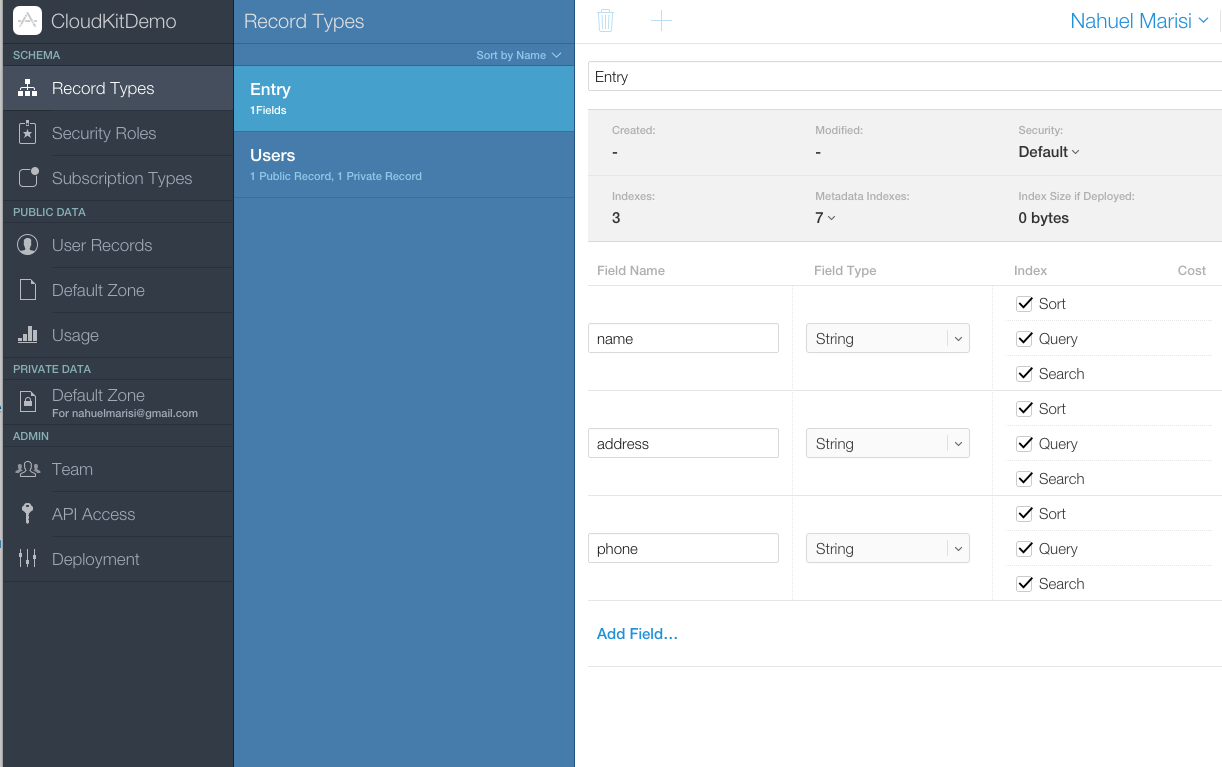Delete record type with trash icon
1222x767 pixels.
point(605,20)
